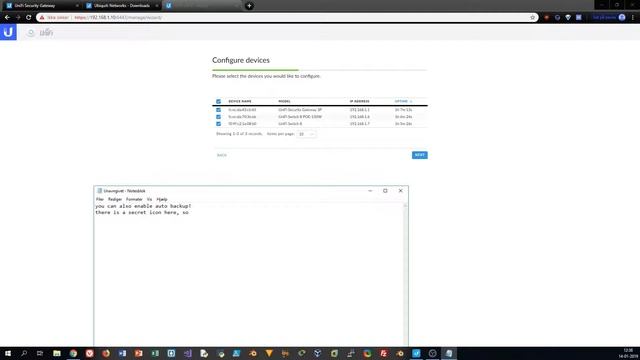640x360 pixels.
Task: Click the 'you can also enable auto backup' line
Action: [143, 206]
